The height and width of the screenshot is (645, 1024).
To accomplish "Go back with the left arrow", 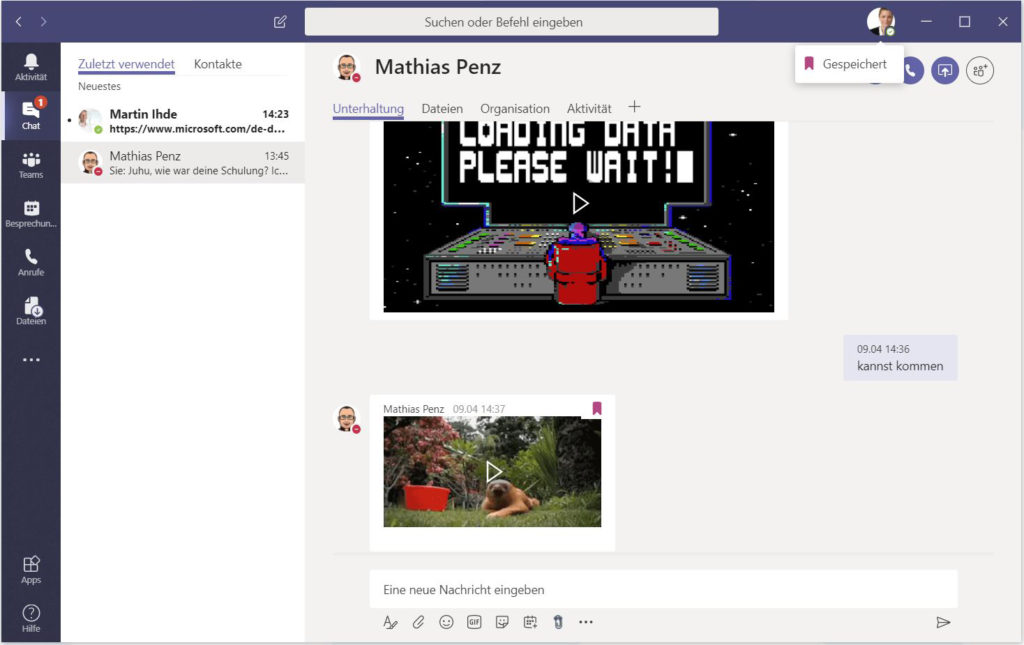I will click(x=18, y=22).
